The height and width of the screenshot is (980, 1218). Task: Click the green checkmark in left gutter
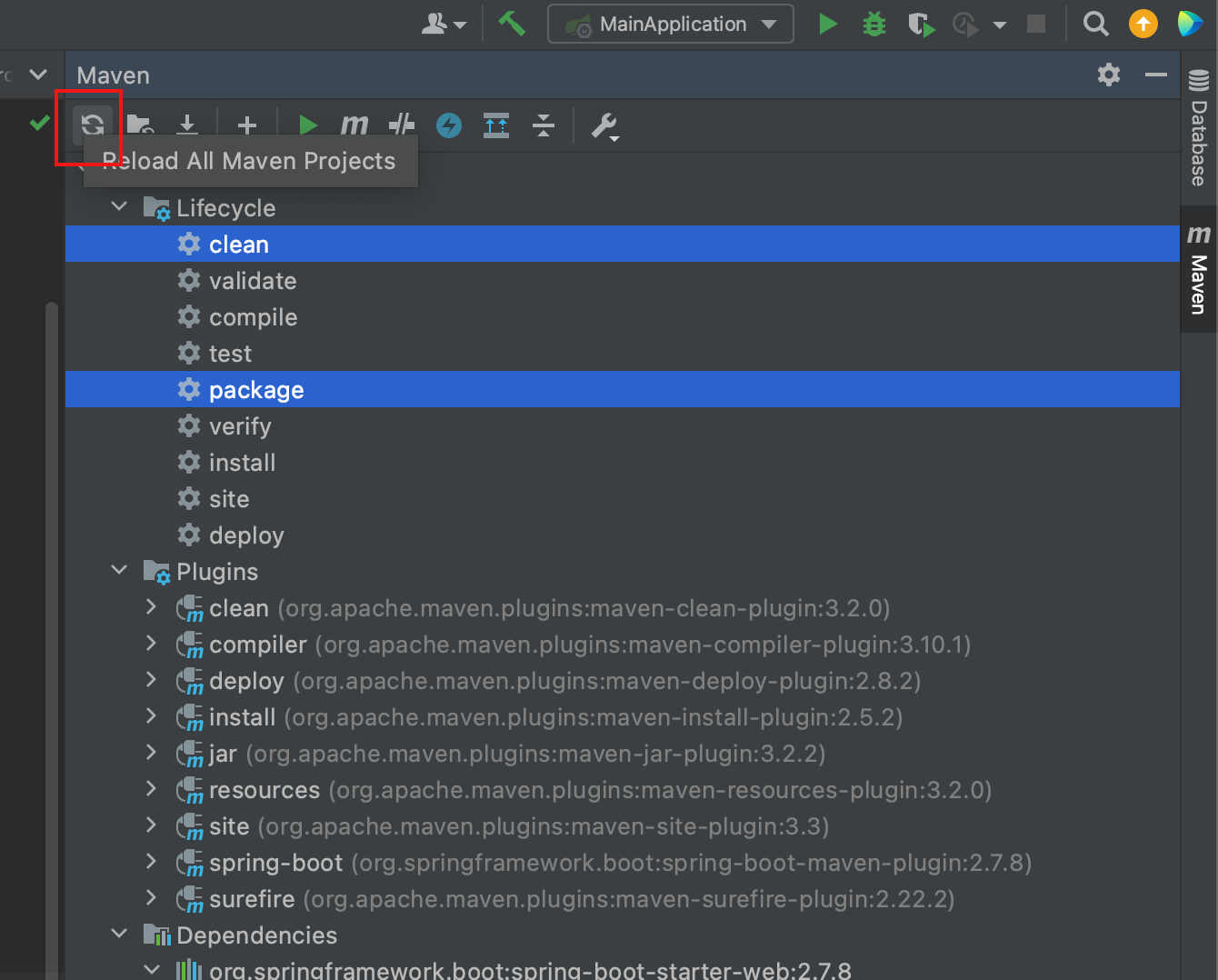tap(39, 123)
